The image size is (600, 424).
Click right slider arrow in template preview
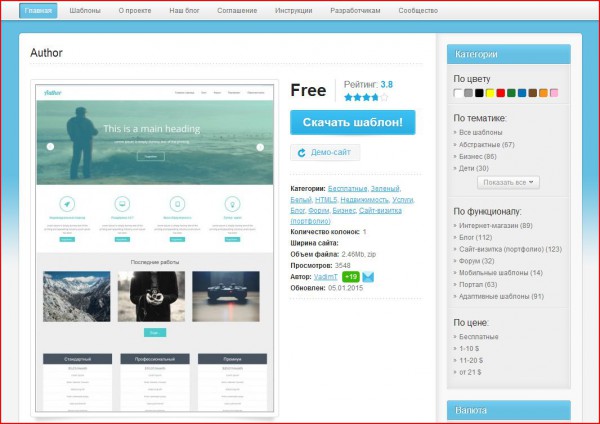click(x=260, y=147)
